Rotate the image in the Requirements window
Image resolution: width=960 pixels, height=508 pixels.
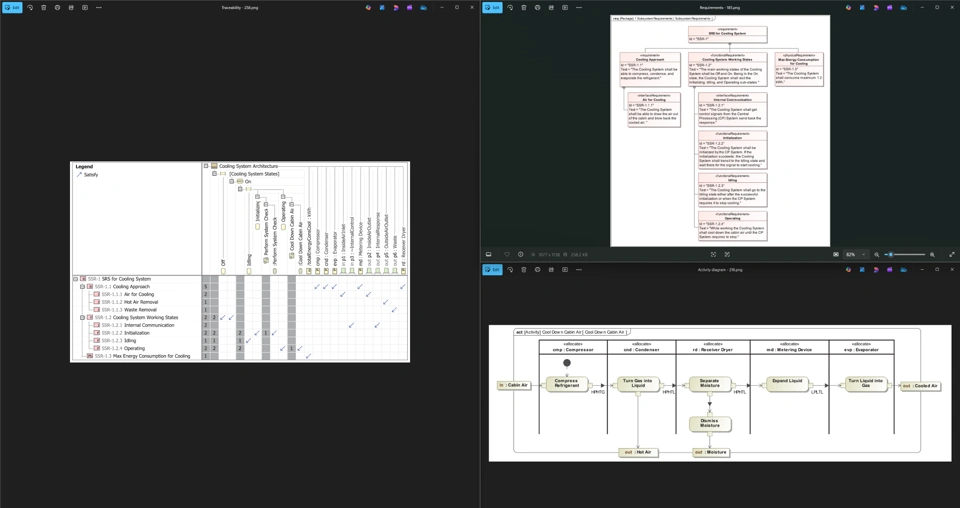(510, 7)
